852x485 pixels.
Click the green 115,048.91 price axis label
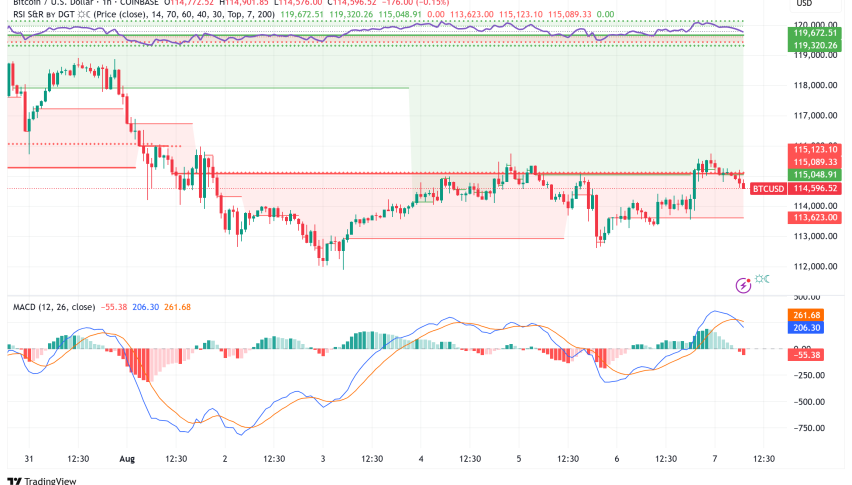tap(815, 174)
